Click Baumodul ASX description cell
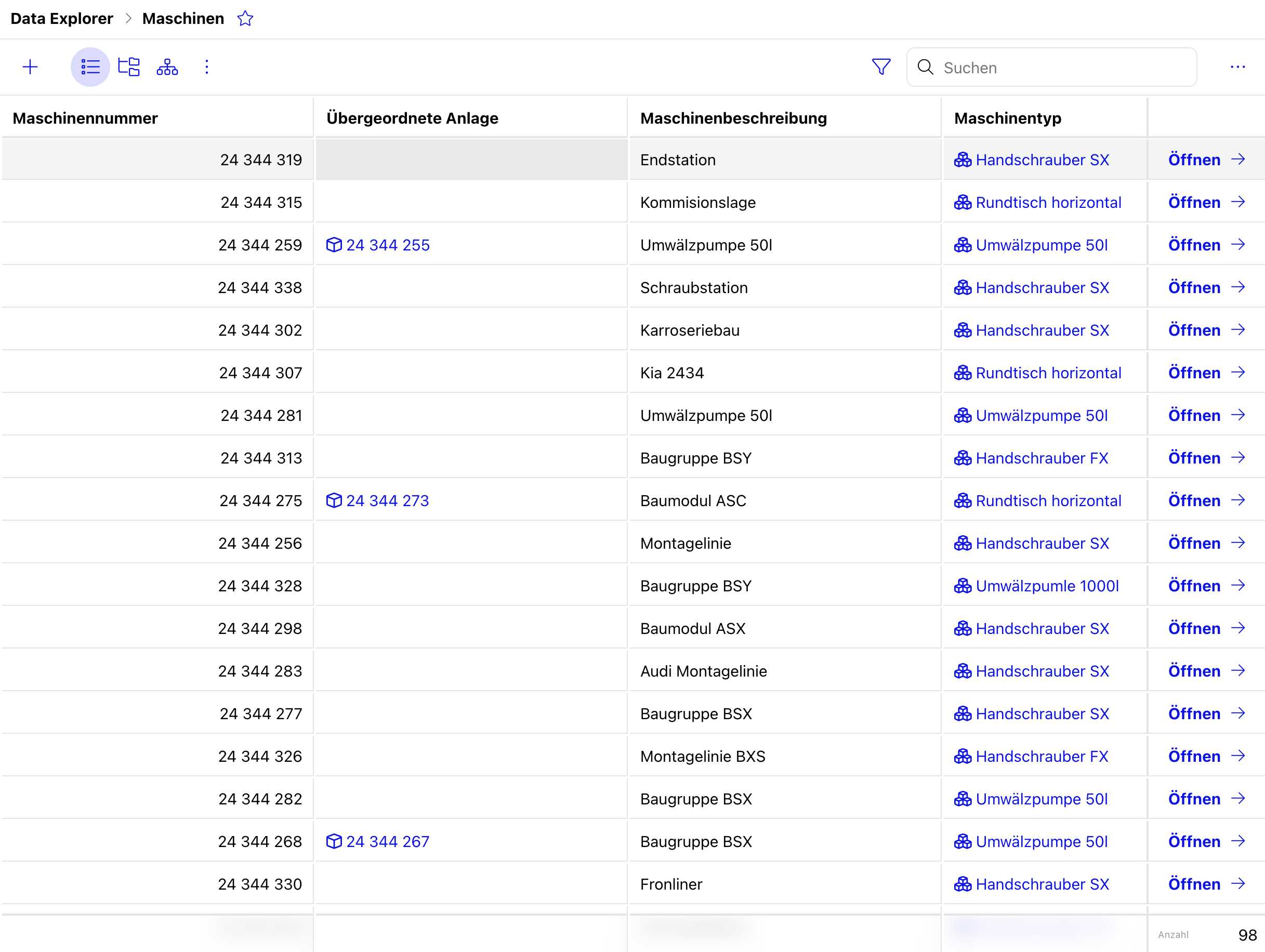 point(785,628)
